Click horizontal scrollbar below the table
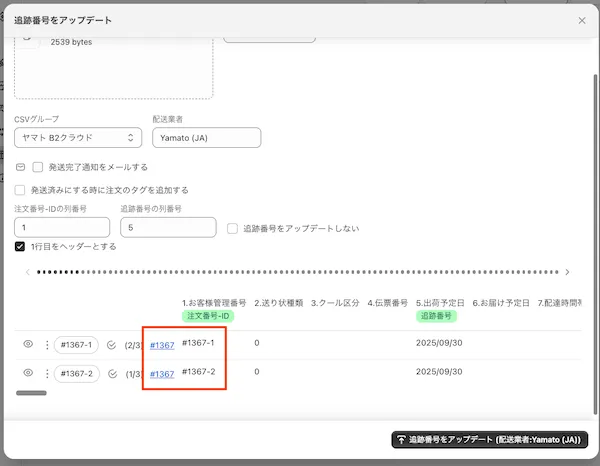Viewport: 600px width, 466px height. 32,393
